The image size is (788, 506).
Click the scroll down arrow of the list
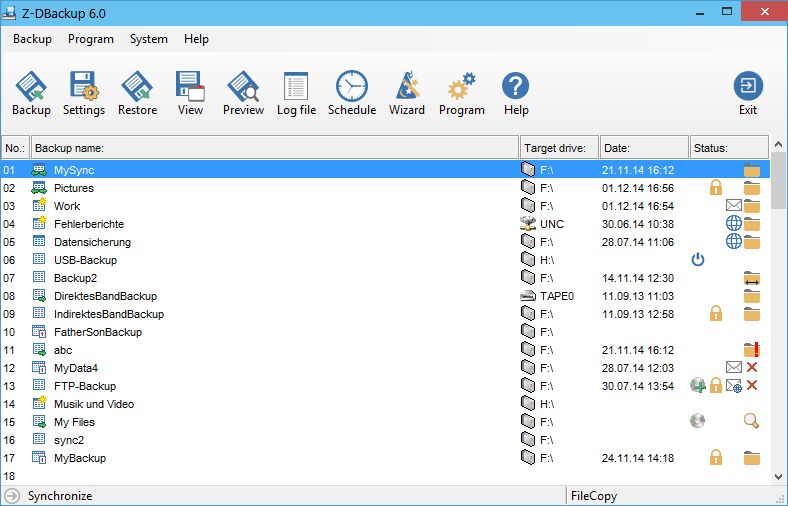(778, 477)
